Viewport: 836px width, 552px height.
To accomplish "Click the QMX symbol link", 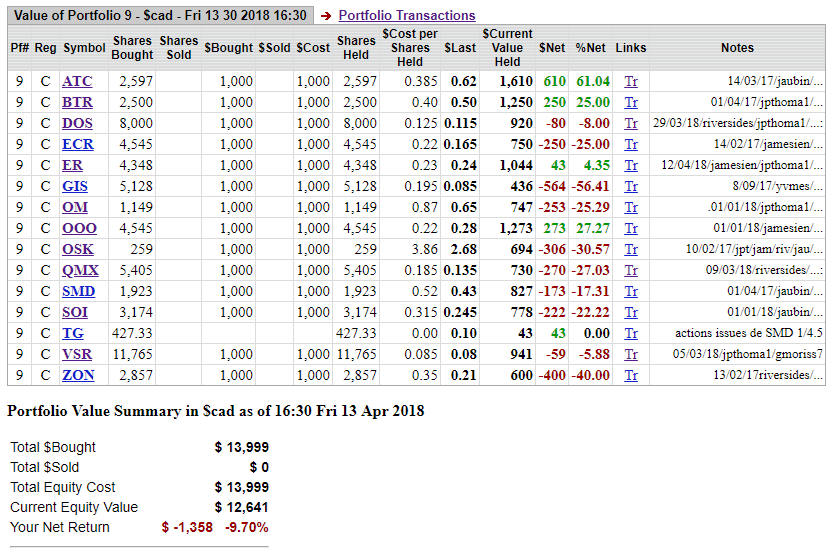I will coord(80,271).
